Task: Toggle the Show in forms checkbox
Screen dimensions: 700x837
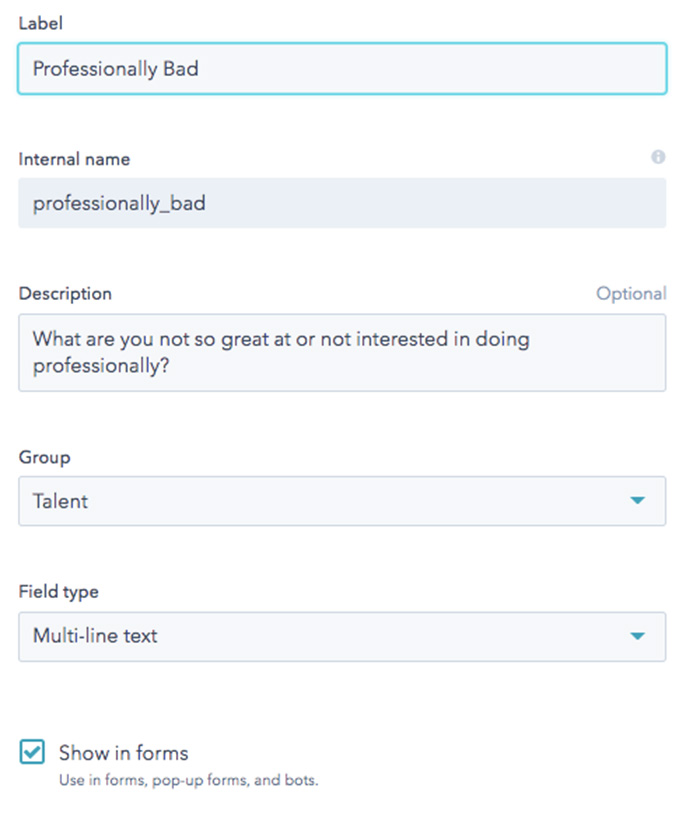Action: pos(32,752)
